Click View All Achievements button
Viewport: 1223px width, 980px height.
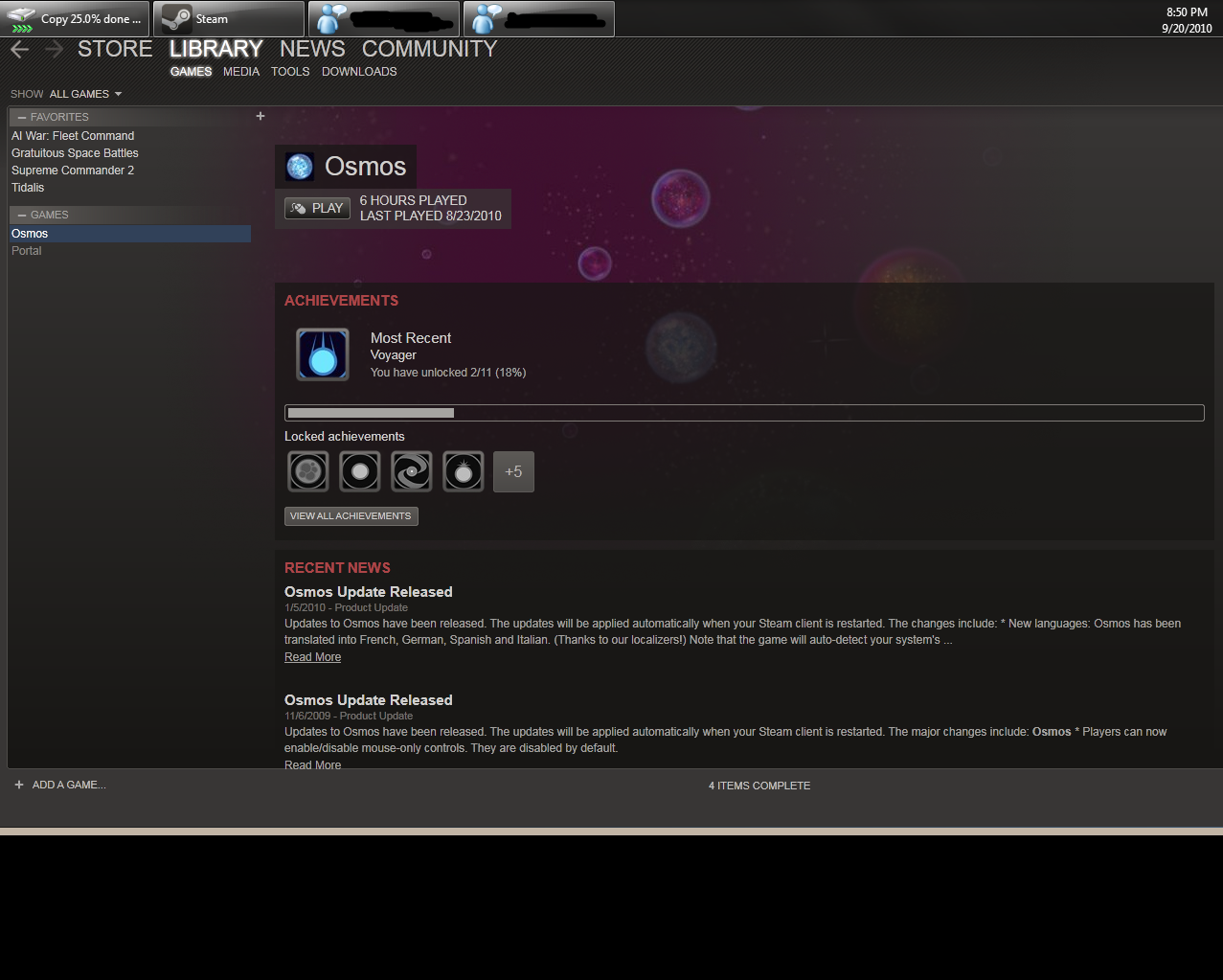[x=351, y=516]
